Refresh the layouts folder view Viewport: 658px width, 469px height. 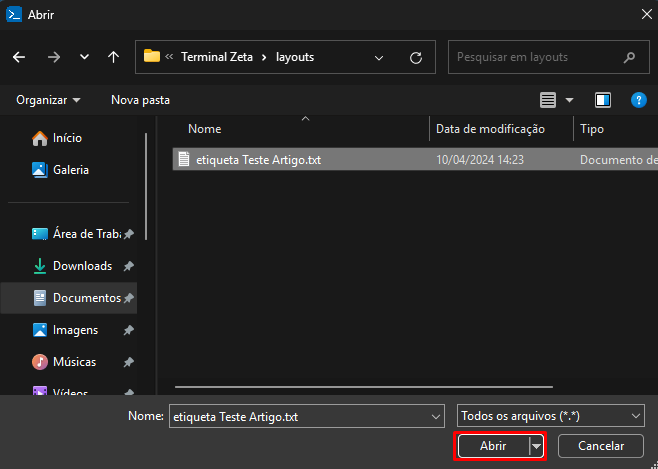tap(415, 57)
